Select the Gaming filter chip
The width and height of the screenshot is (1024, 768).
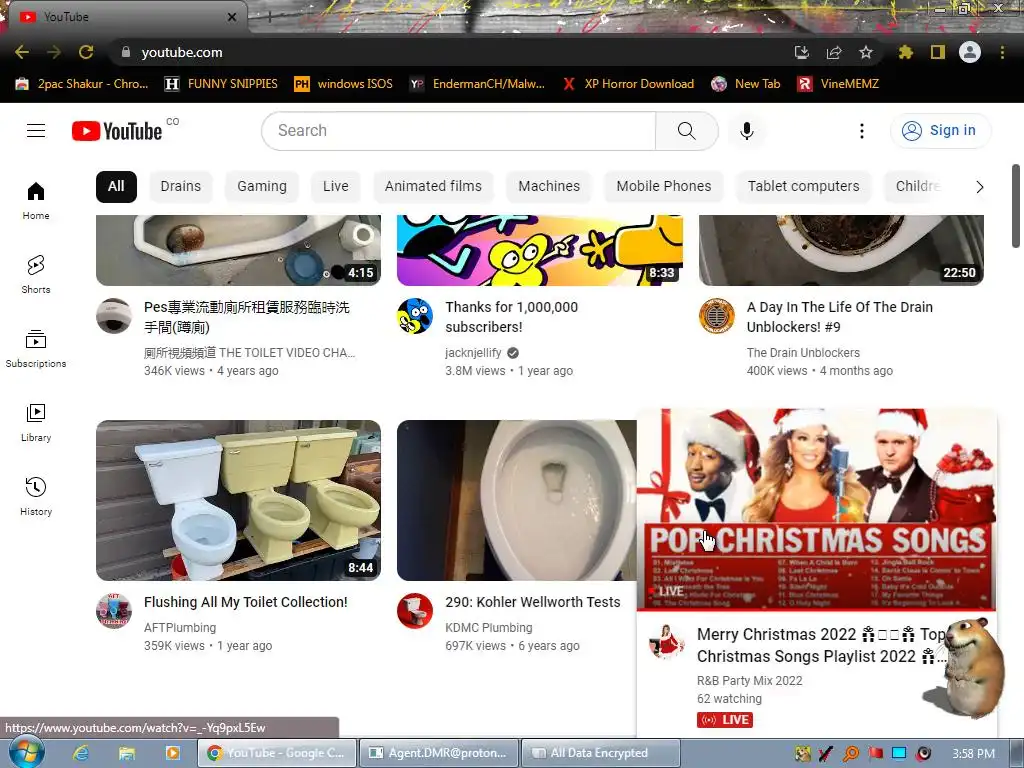point(262,187)
